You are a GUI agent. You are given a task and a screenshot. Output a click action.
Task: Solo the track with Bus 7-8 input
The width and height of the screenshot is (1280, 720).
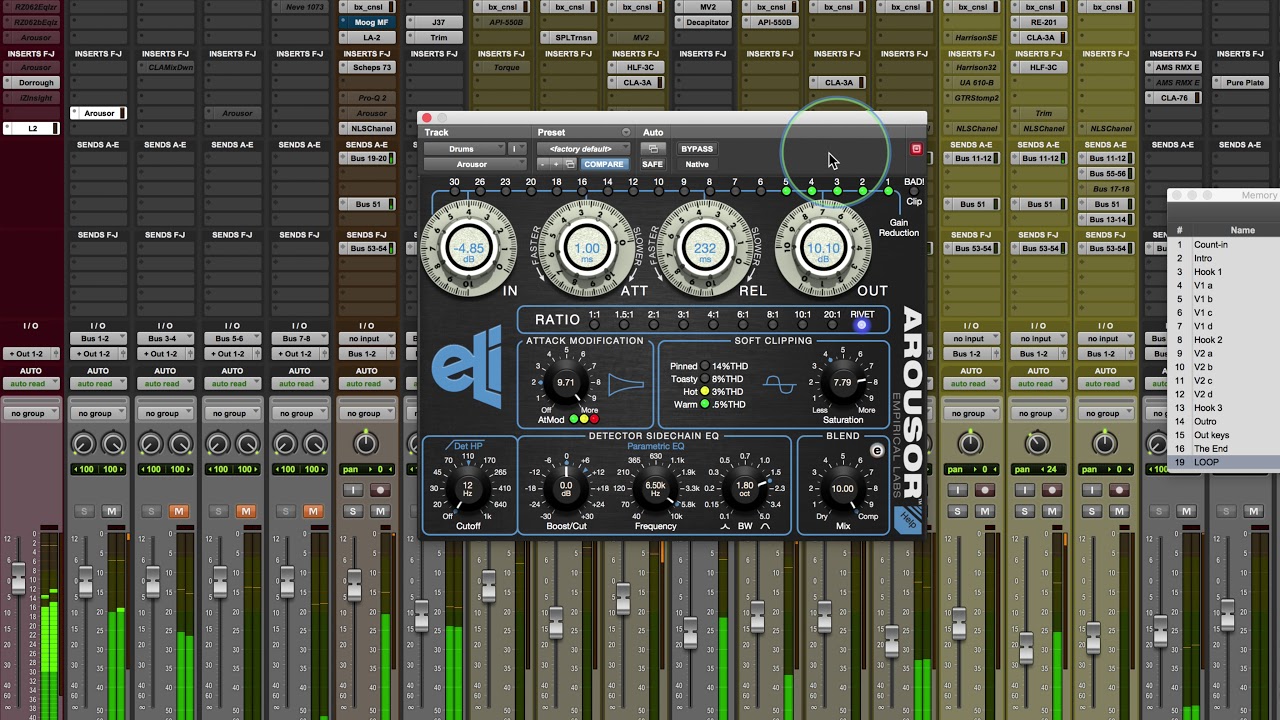click(x=286, y=511)
